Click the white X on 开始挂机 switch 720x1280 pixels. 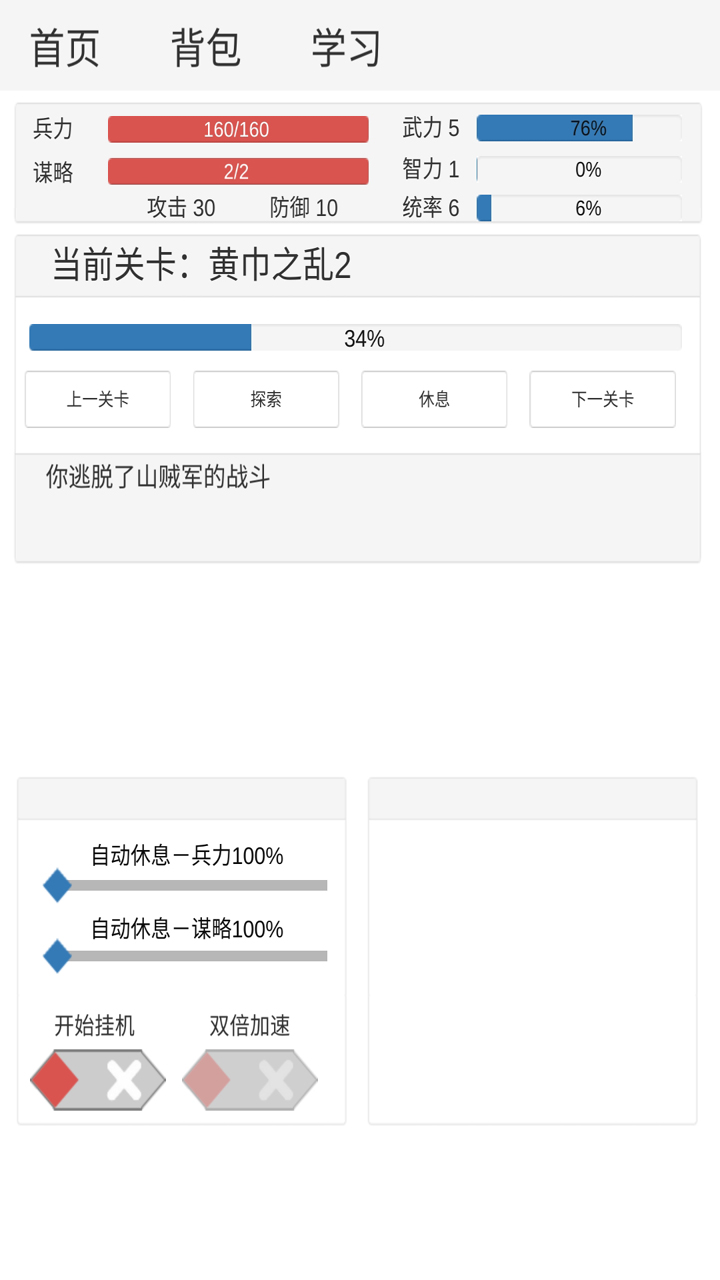pos(124,1080)
